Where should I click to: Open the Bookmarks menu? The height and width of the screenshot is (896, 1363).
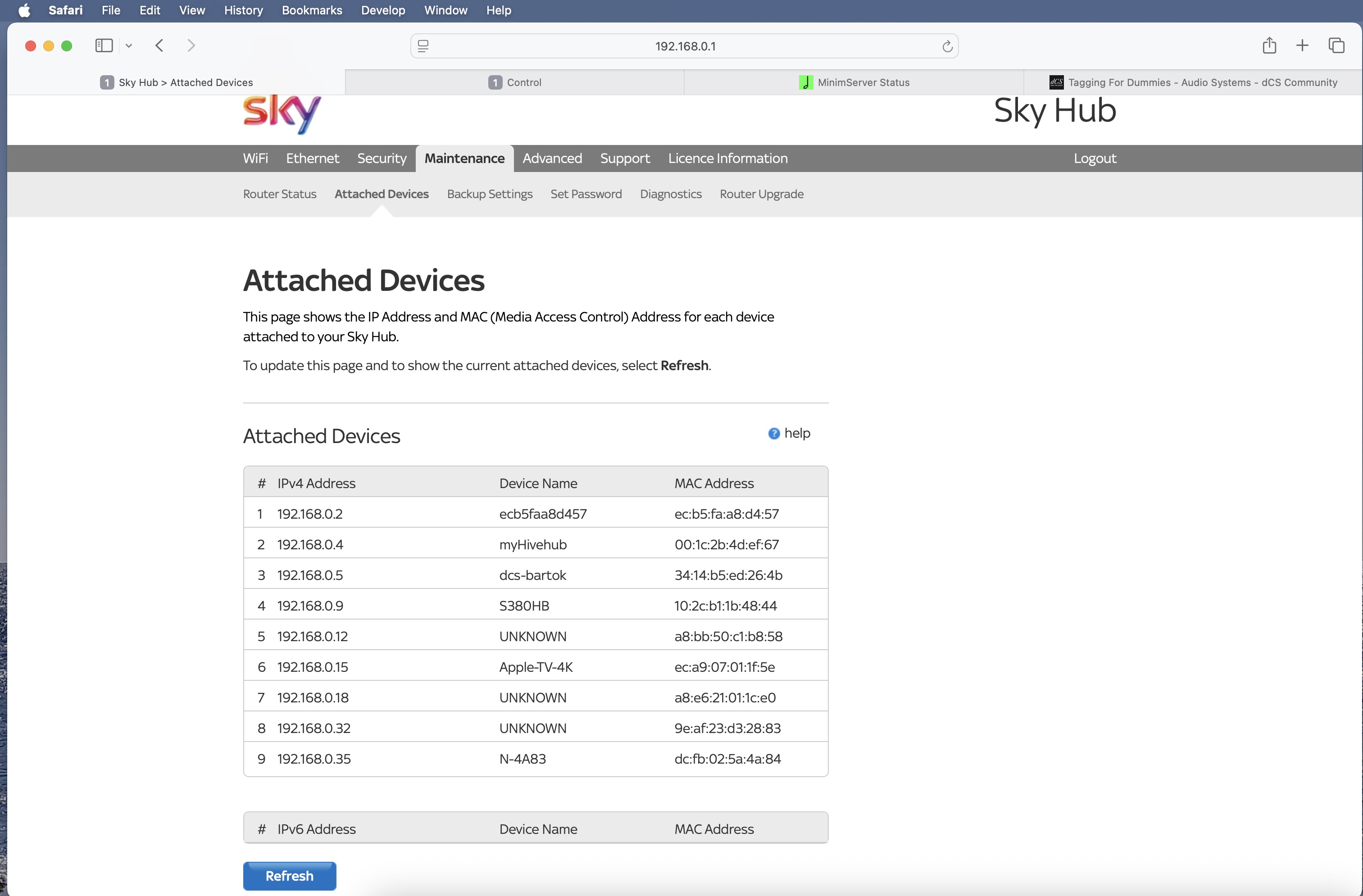tap(312, 10)
